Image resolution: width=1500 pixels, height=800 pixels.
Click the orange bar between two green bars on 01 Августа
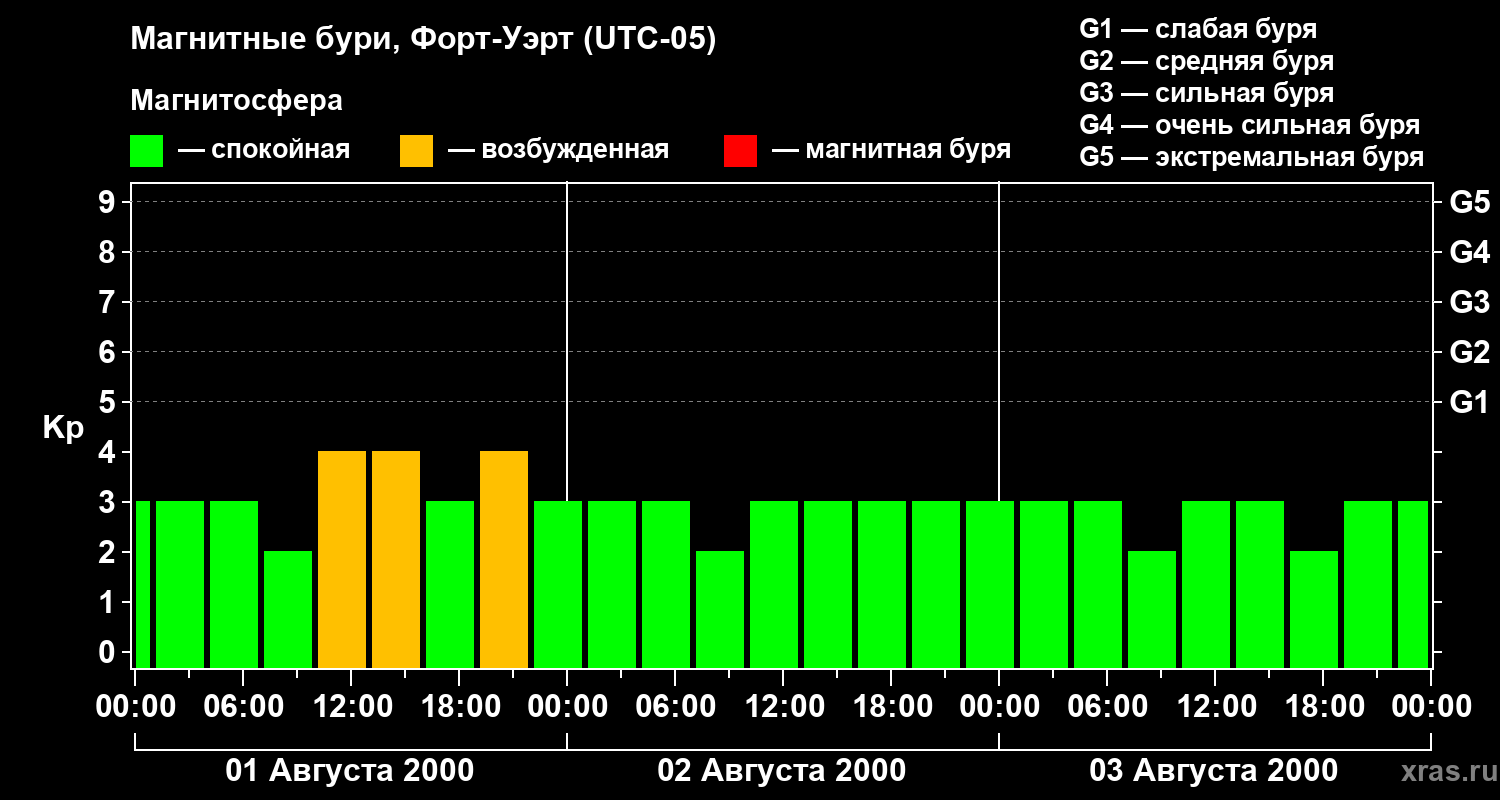point(504,560)
